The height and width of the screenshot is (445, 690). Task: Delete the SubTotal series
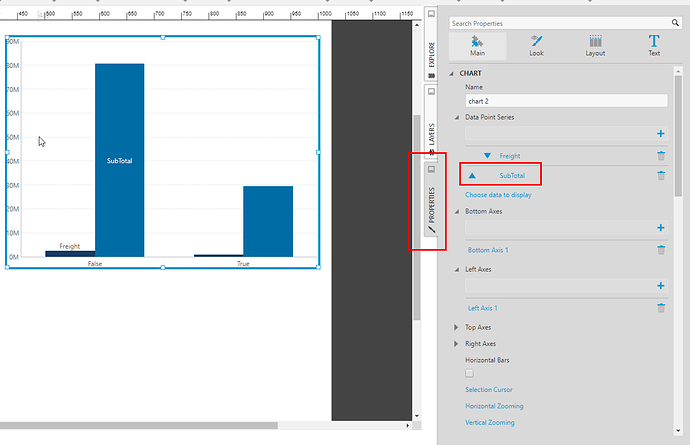(x=661, y=175)
